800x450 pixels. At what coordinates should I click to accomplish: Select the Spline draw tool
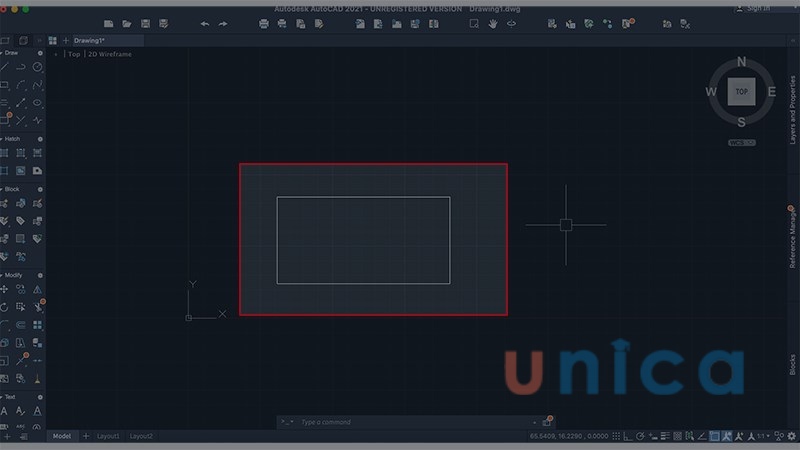point(37,85)
